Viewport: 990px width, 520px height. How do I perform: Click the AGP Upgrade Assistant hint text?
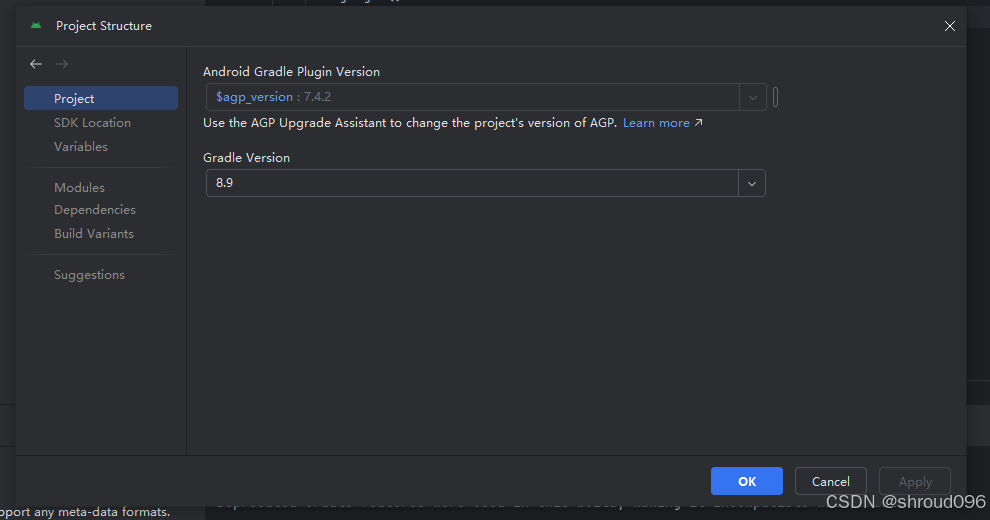tap(410, 123)
